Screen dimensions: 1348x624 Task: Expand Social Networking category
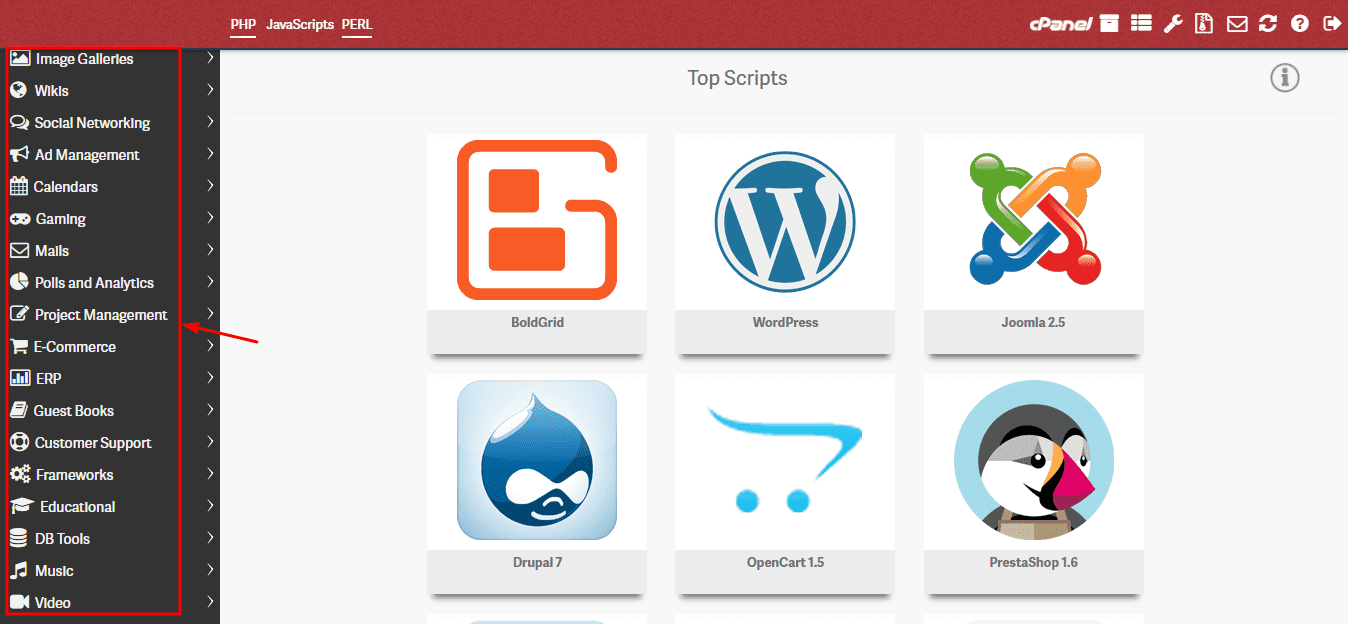92,123
